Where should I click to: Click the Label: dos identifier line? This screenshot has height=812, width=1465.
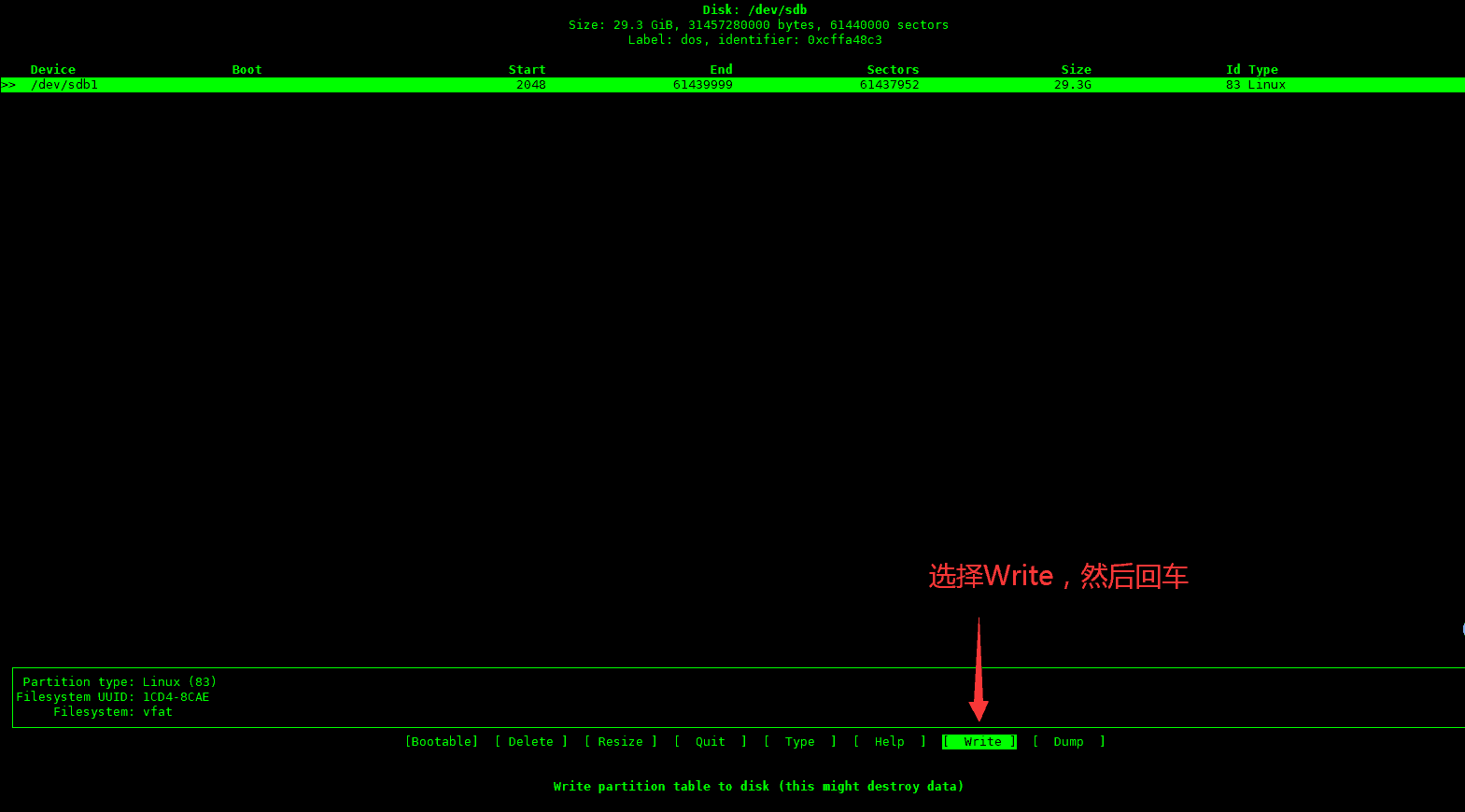click(755, 40)
